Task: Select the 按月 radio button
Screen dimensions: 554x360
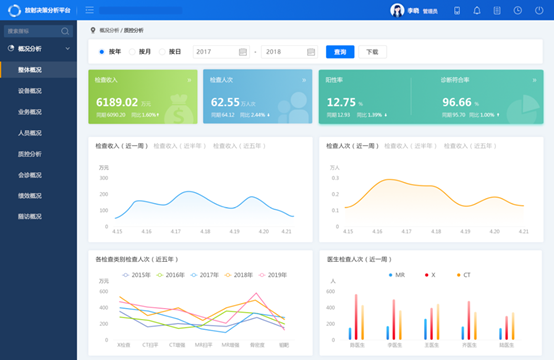Action: pyautogui.click(x=132, y=52)
